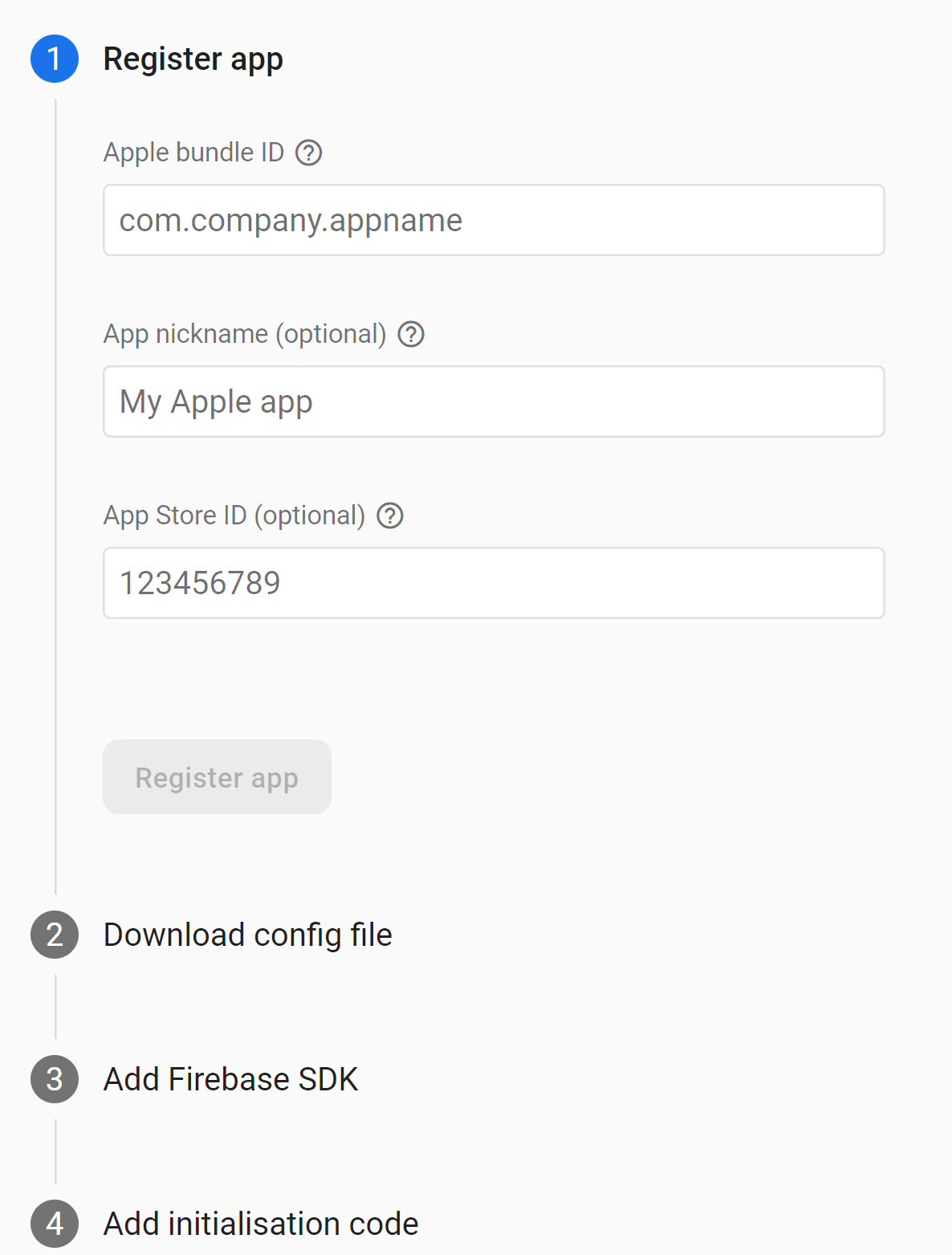Open help for App nickname field
Image resolution: width=952 pixels, height=1255 pixels.
411,334
